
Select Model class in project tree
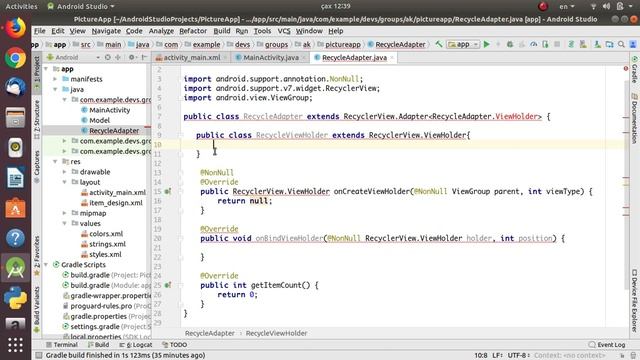[x=100, y=120]
